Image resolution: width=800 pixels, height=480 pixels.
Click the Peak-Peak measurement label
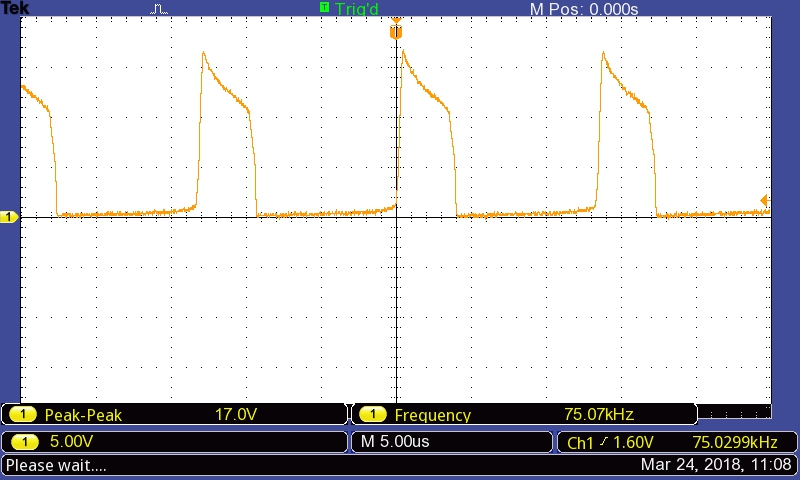pyautogui.click(x=83, y=415)
